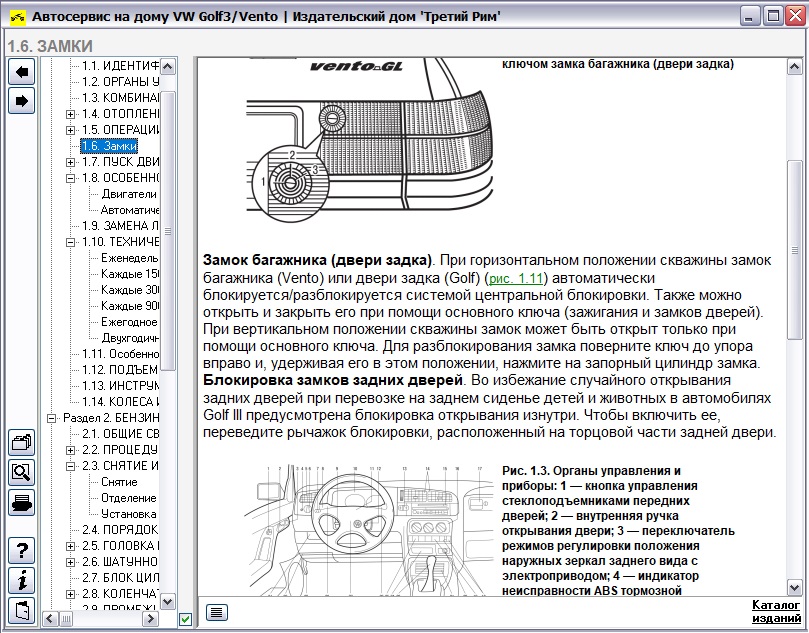The height and width of the screenshot is (633, 809).
Task: Select tree item 1.11. Особенно
Action: pyautogui.click(x=120, y=354)
